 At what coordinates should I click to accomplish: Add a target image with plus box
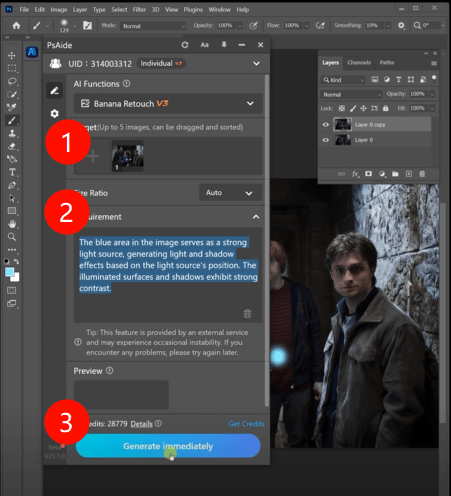[93, 156]
